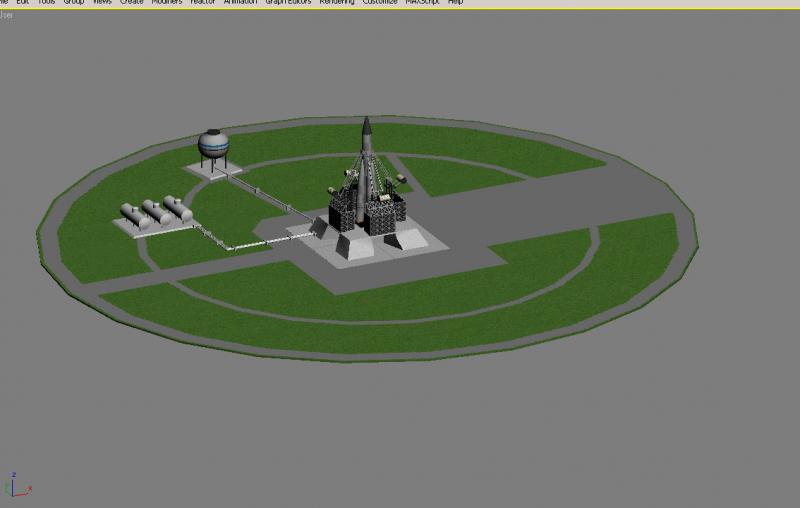This screenshot has width=800, height=508.
Task: Open the Create menu
Action: click(x=132, y=2)
